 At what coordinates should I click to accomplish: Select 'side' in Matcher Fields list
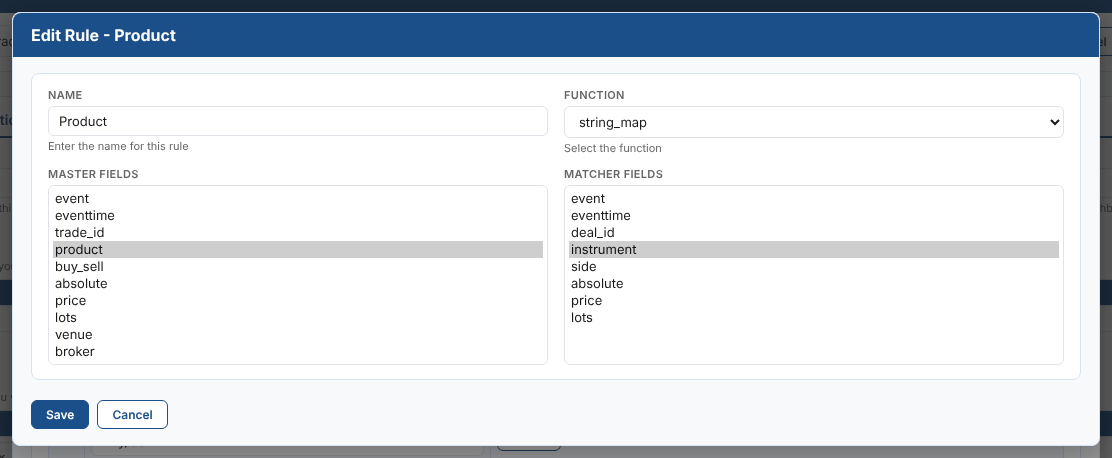tap(813, 267)
